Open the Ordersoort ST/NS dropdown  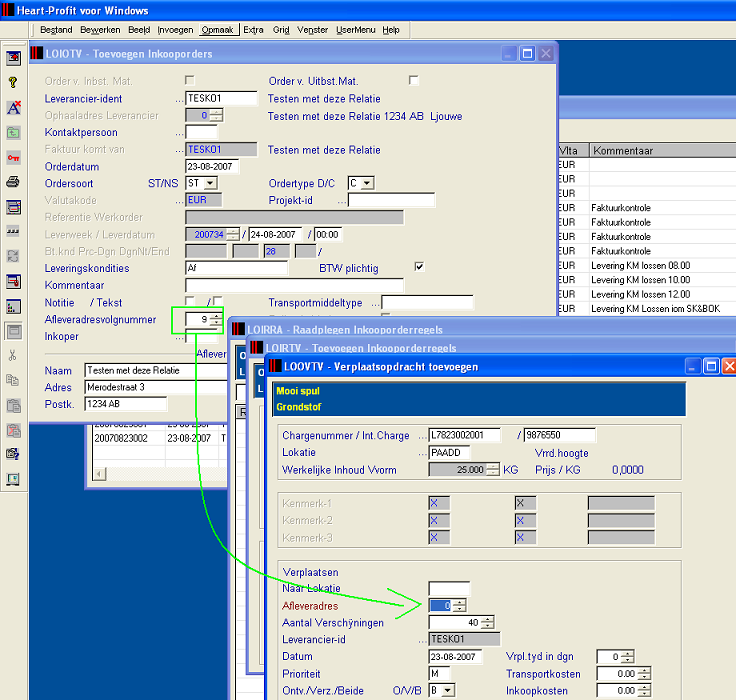click(211, 183)
